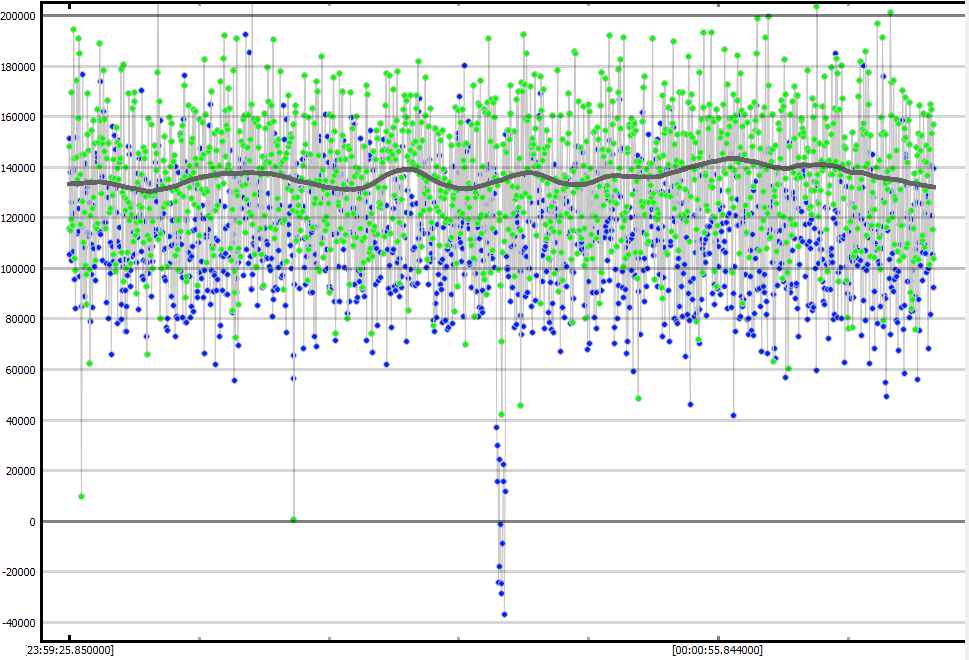Click the green outlier point near 10000
Viewport: 969px width, 660px height.
coord(81,496)
